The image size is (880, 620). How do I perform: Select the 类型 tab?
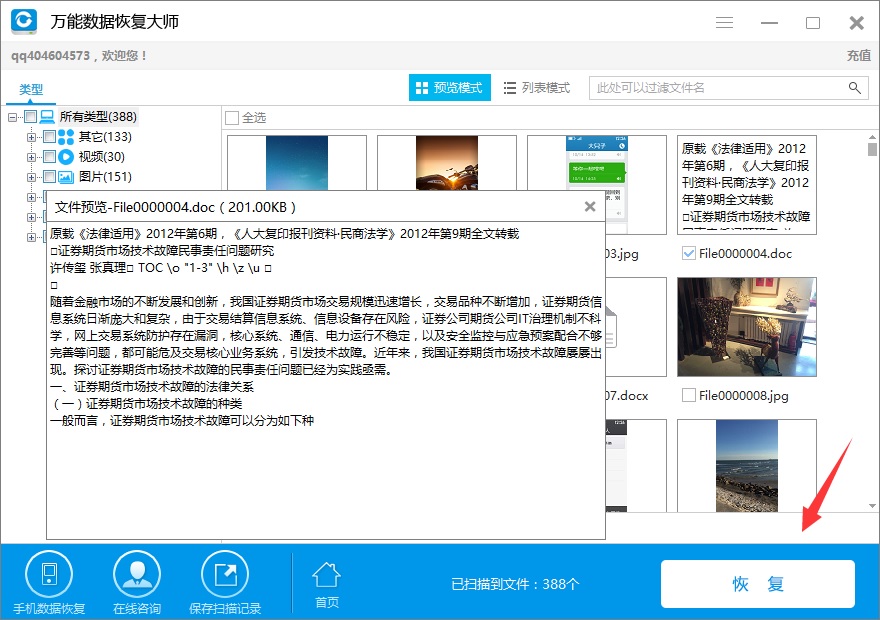tap(31, 89)
